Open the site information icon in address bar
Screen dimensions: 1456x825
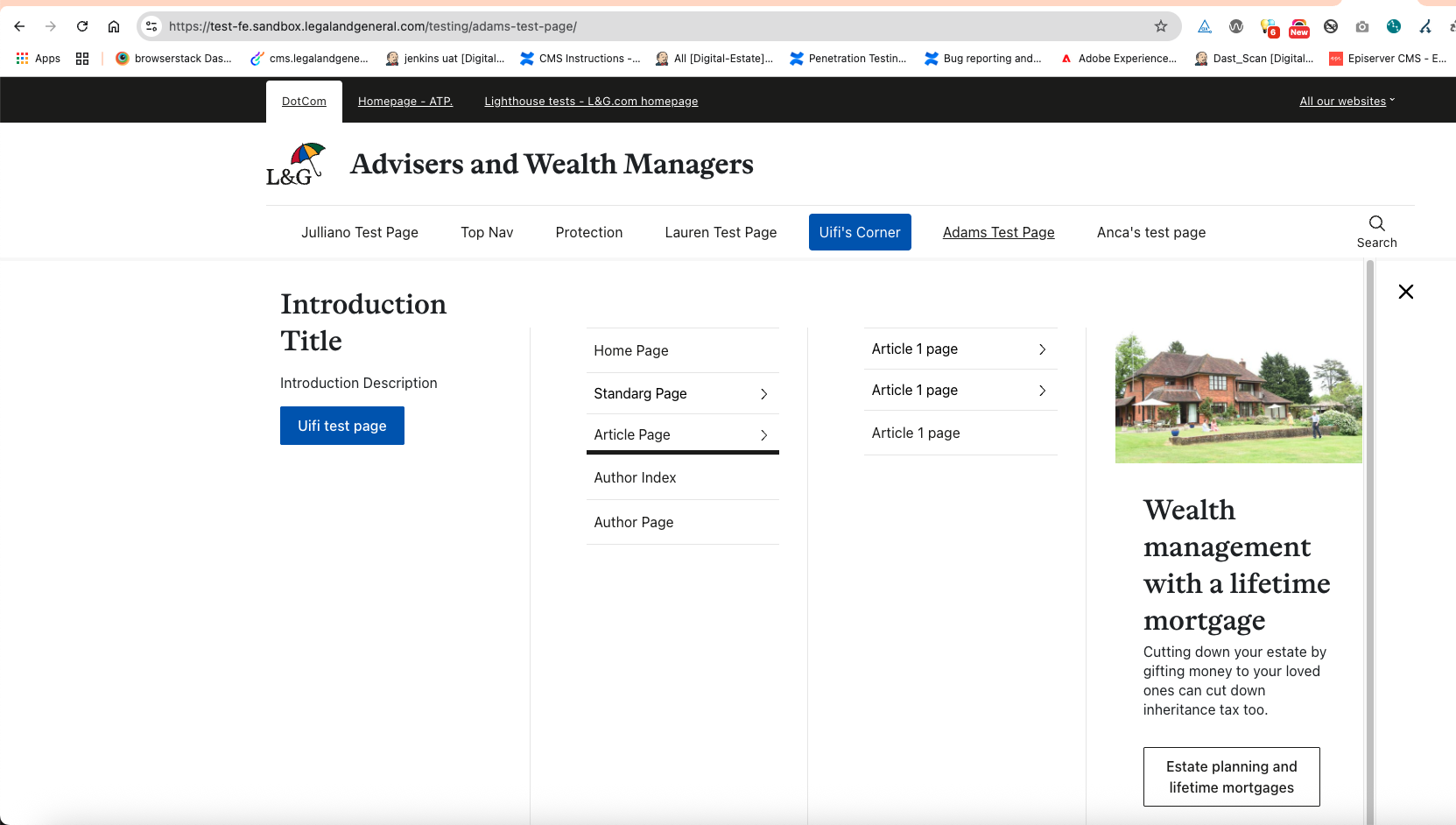(151, 26)
